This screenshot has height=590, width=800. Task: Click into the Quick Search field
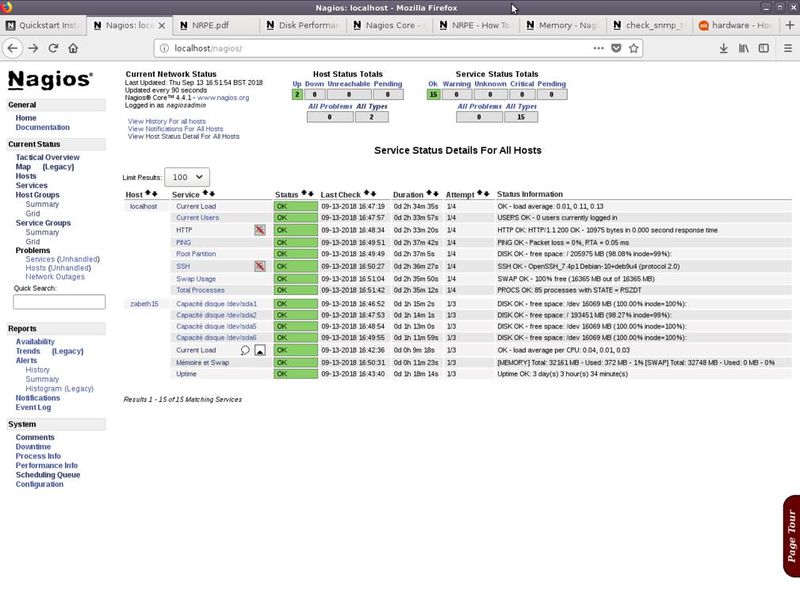(59, 301)
